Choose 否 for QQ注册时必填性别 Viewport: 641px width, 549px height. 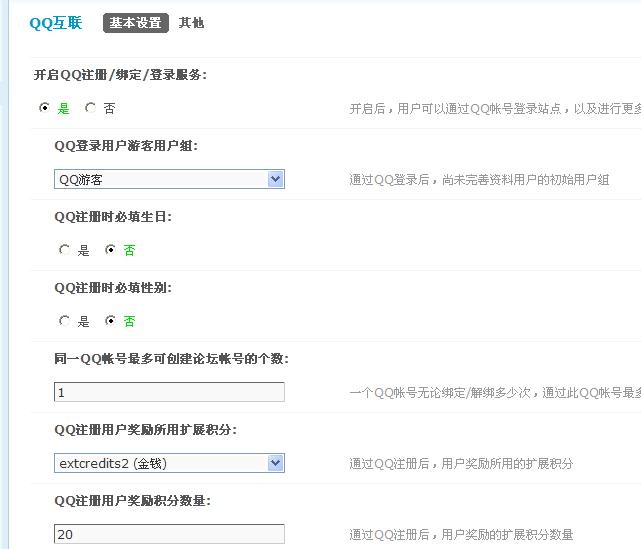111,321
